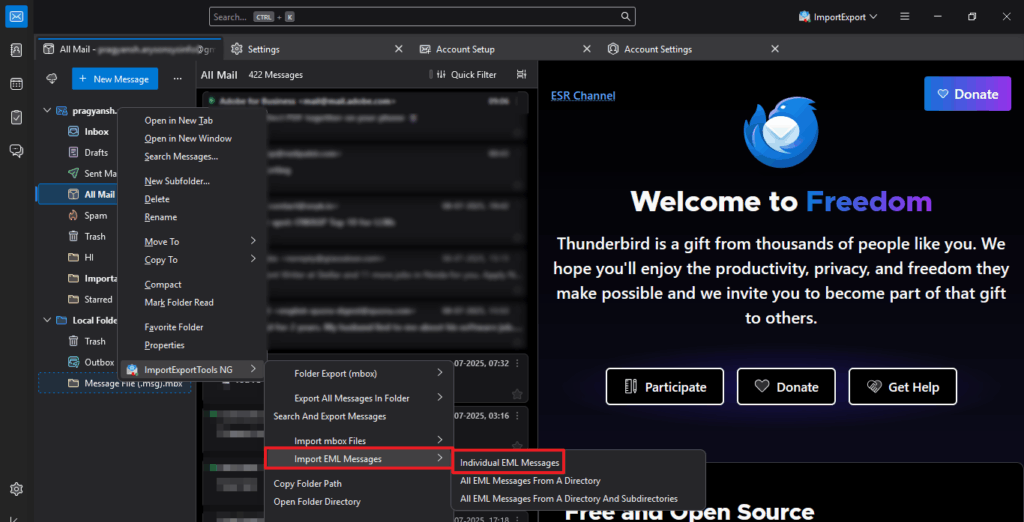The height and width of the screenshot is (522, 1024).
Task: Select Search Messages... menu entry
Action: coord(181,157)
